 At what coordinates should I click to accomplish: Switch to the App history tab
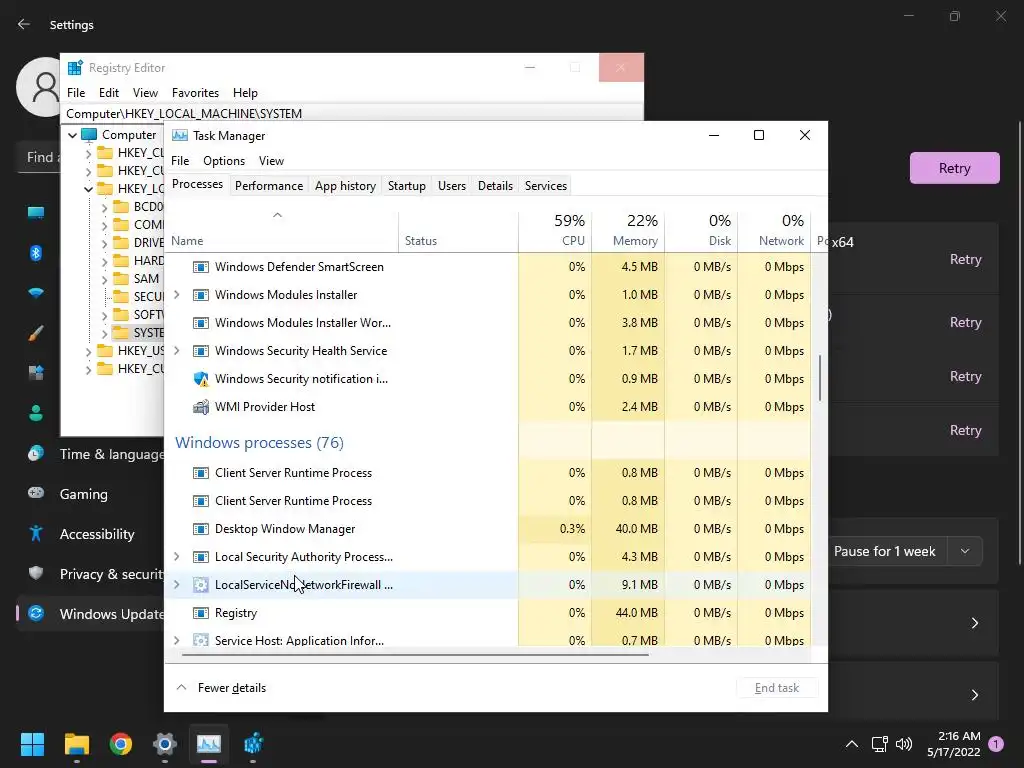(x=345, y=185)
